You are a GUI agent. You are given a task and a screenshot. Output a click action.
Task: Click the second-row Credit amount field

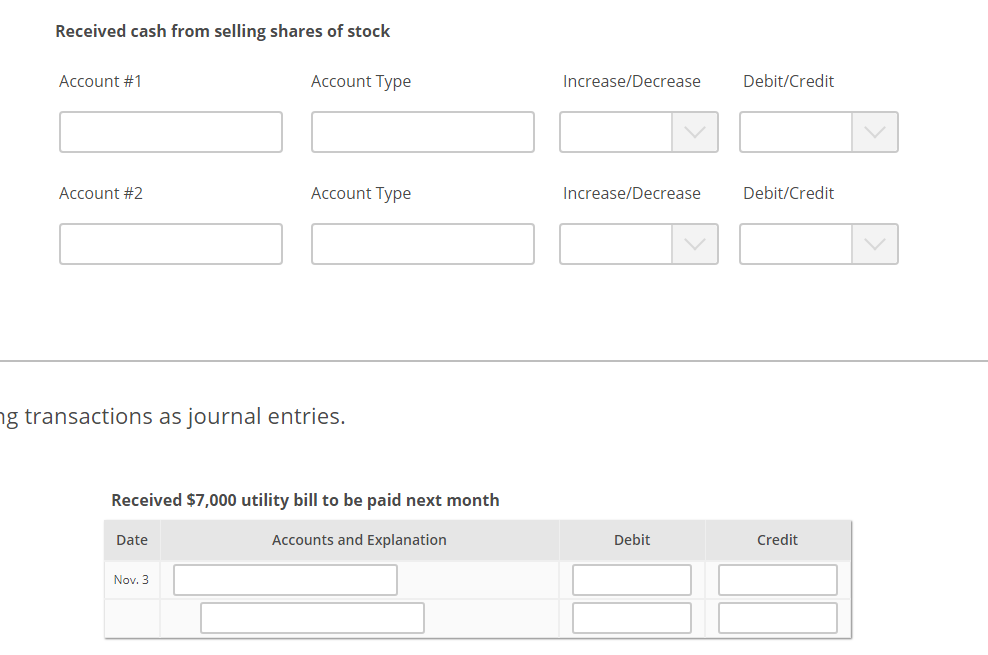click(x=777, y=617)
